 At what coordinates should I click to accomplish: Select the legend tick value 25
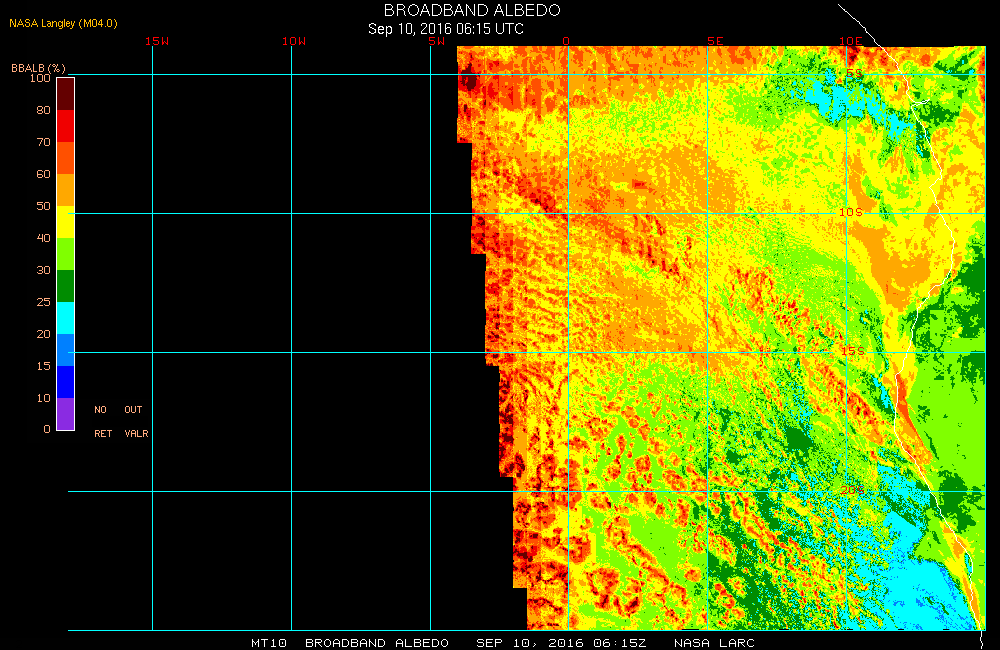pos(43,302)
